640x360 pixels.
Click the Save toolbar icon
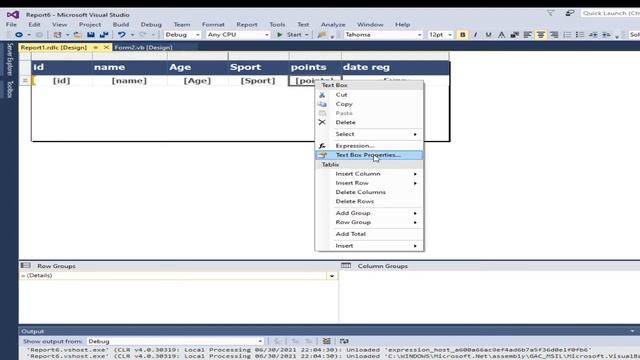click(91, 35)
